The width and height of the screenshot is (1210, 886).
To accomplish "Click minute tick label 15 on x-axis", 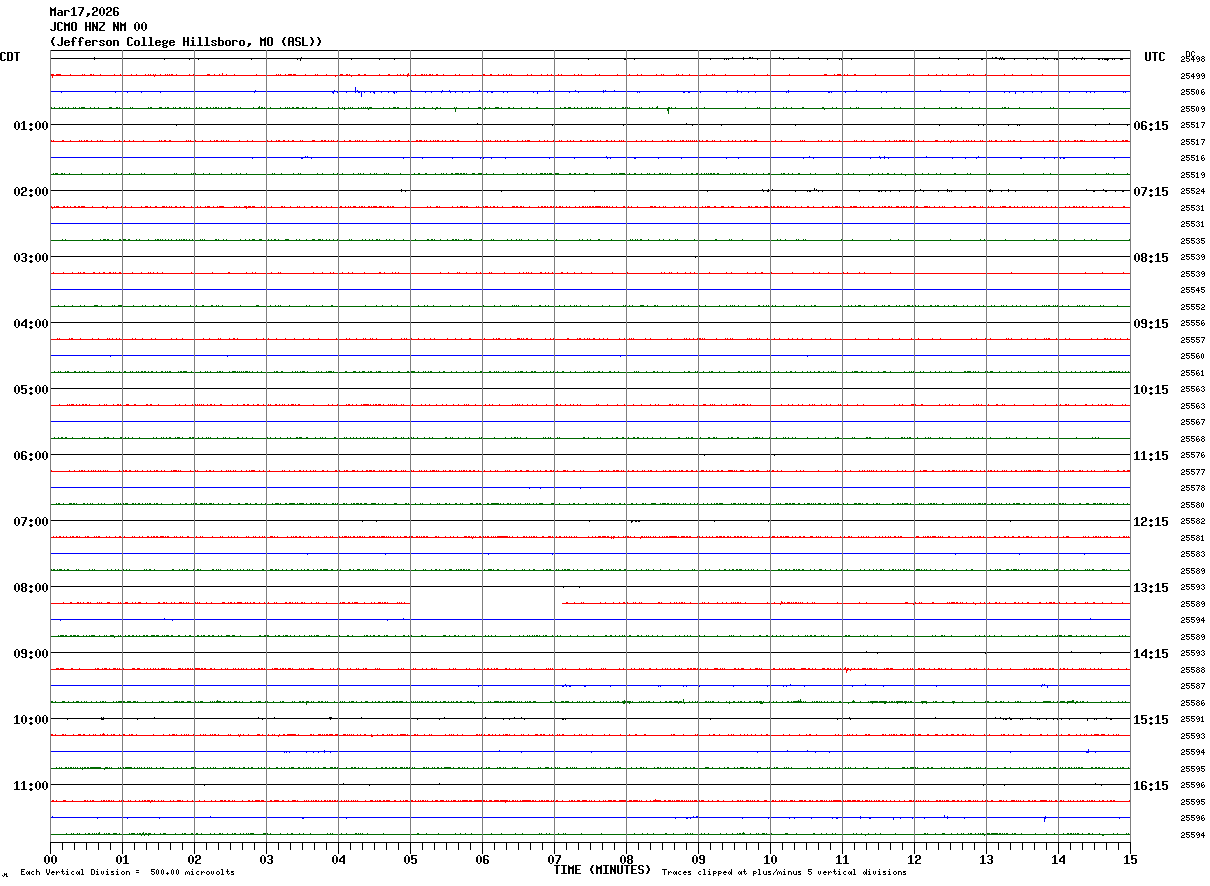I will click(1130, 859).
